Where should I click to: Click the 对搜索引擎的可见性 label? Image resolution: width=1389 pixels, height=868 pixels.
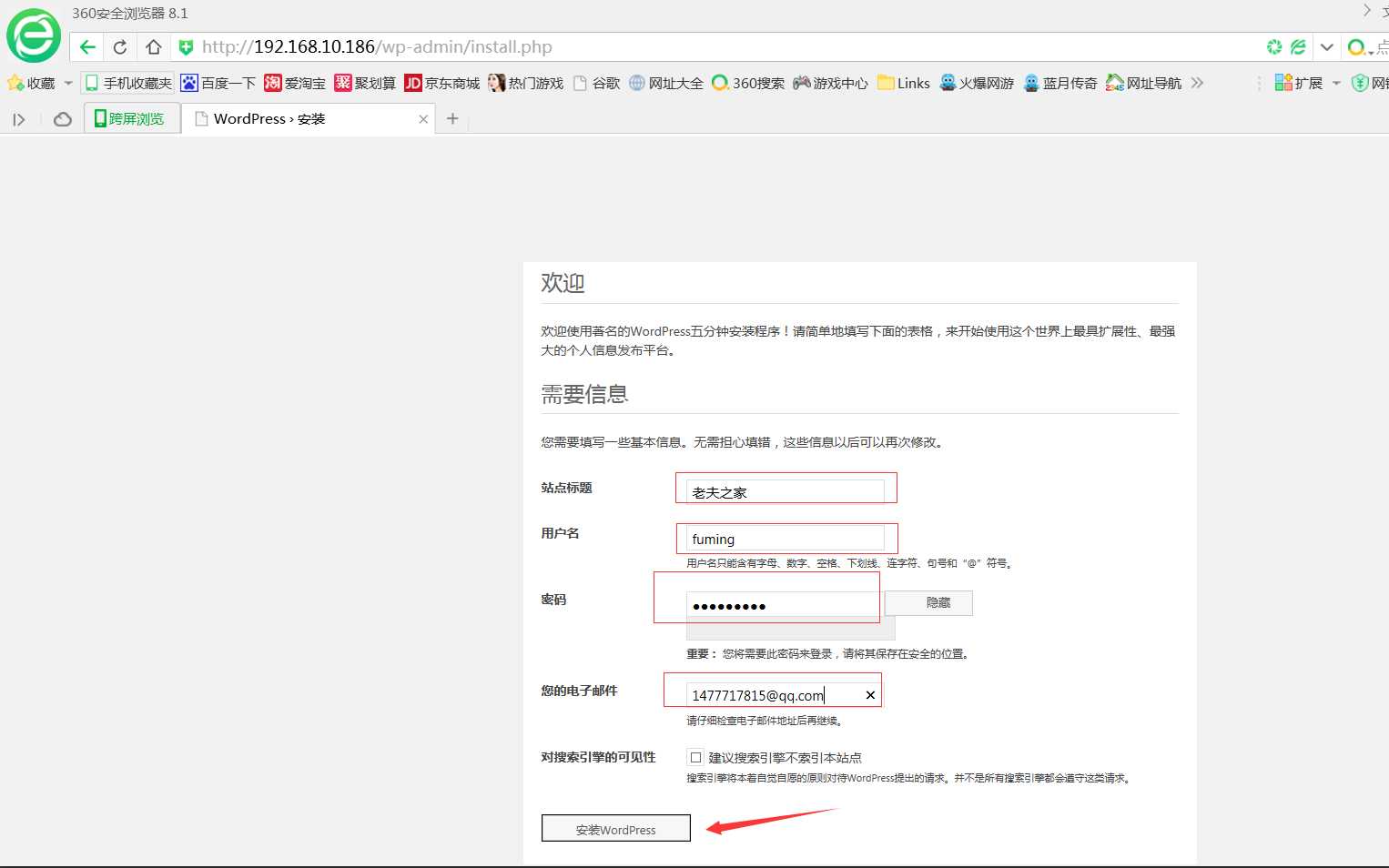tap(598, 757)
